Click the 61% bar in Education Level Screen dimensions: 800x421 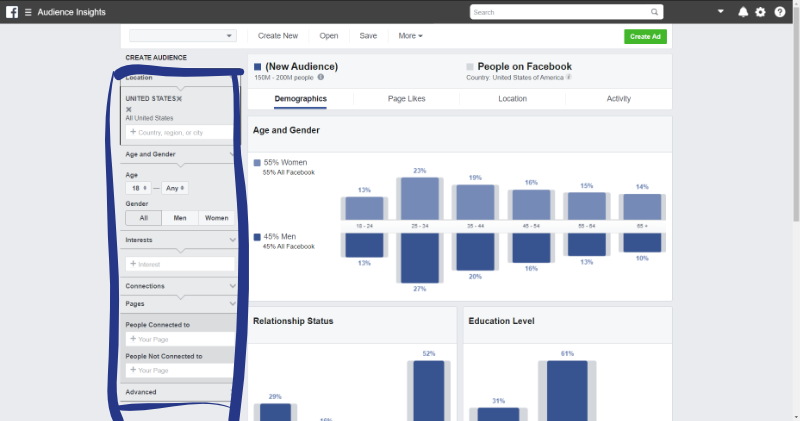567,391
